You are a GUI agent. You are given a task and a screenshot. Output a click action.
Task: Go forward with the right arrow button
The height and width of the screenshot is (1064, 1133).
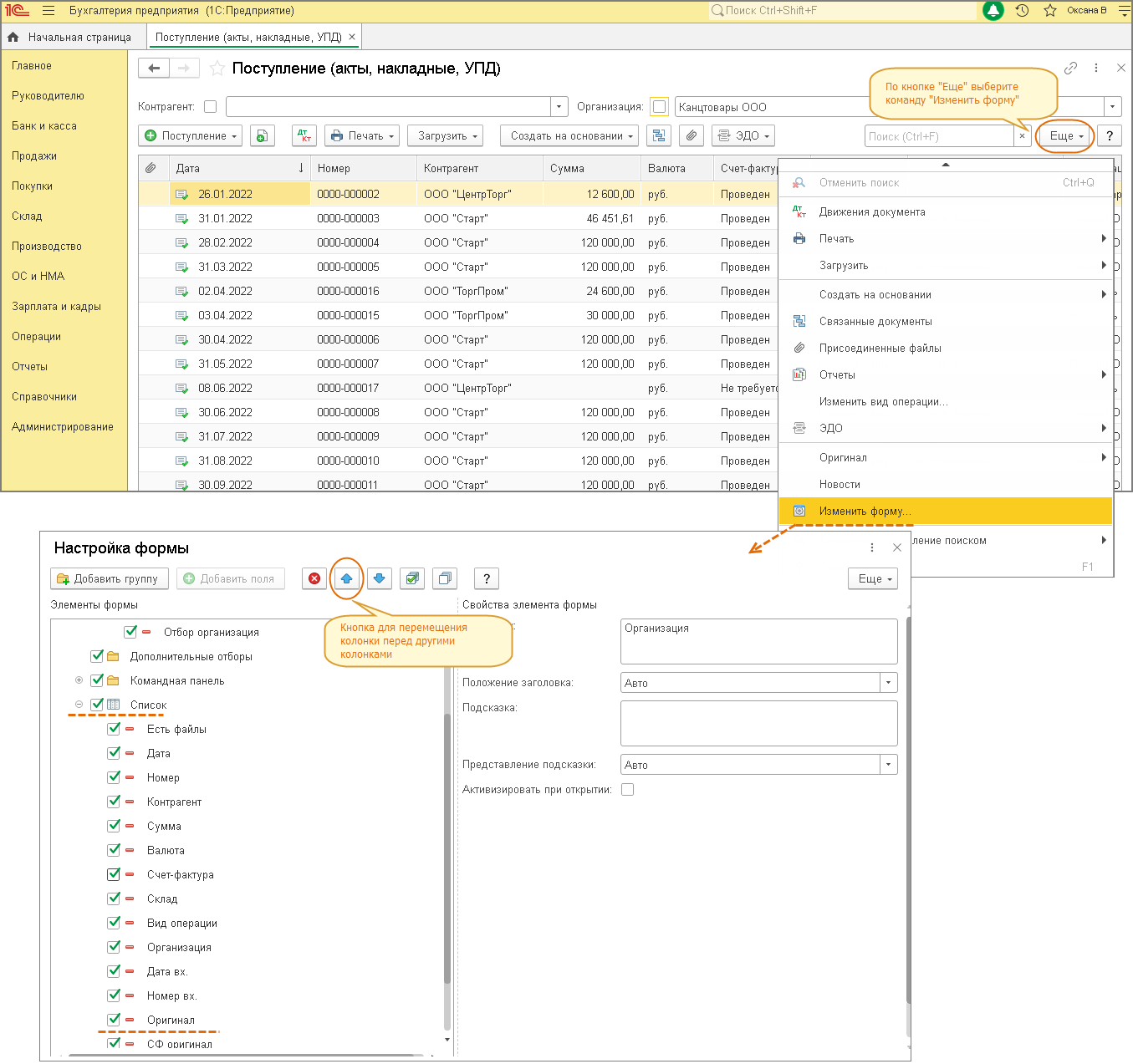(x=185, y=69)
